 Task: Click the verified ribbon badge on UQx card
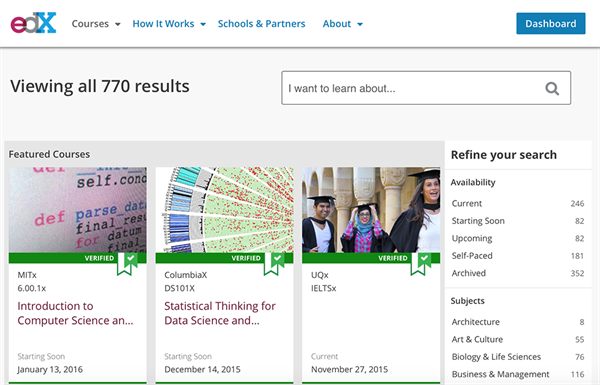coord(421,264)
